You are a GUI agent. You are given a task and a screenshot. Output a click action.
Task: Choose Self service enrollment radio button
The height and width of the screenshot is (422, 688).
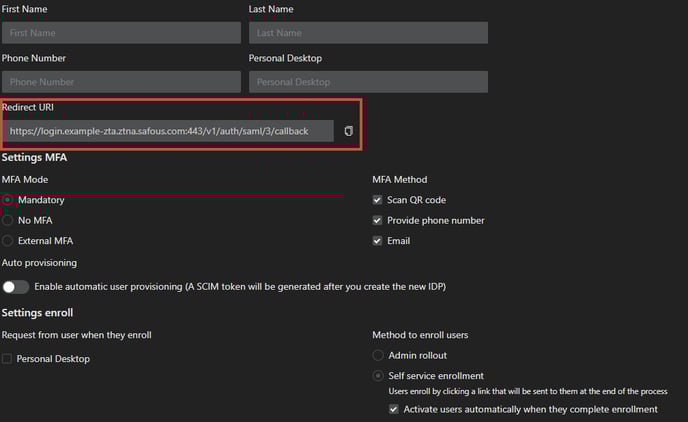pyautogui.click(x=377, y=376)
